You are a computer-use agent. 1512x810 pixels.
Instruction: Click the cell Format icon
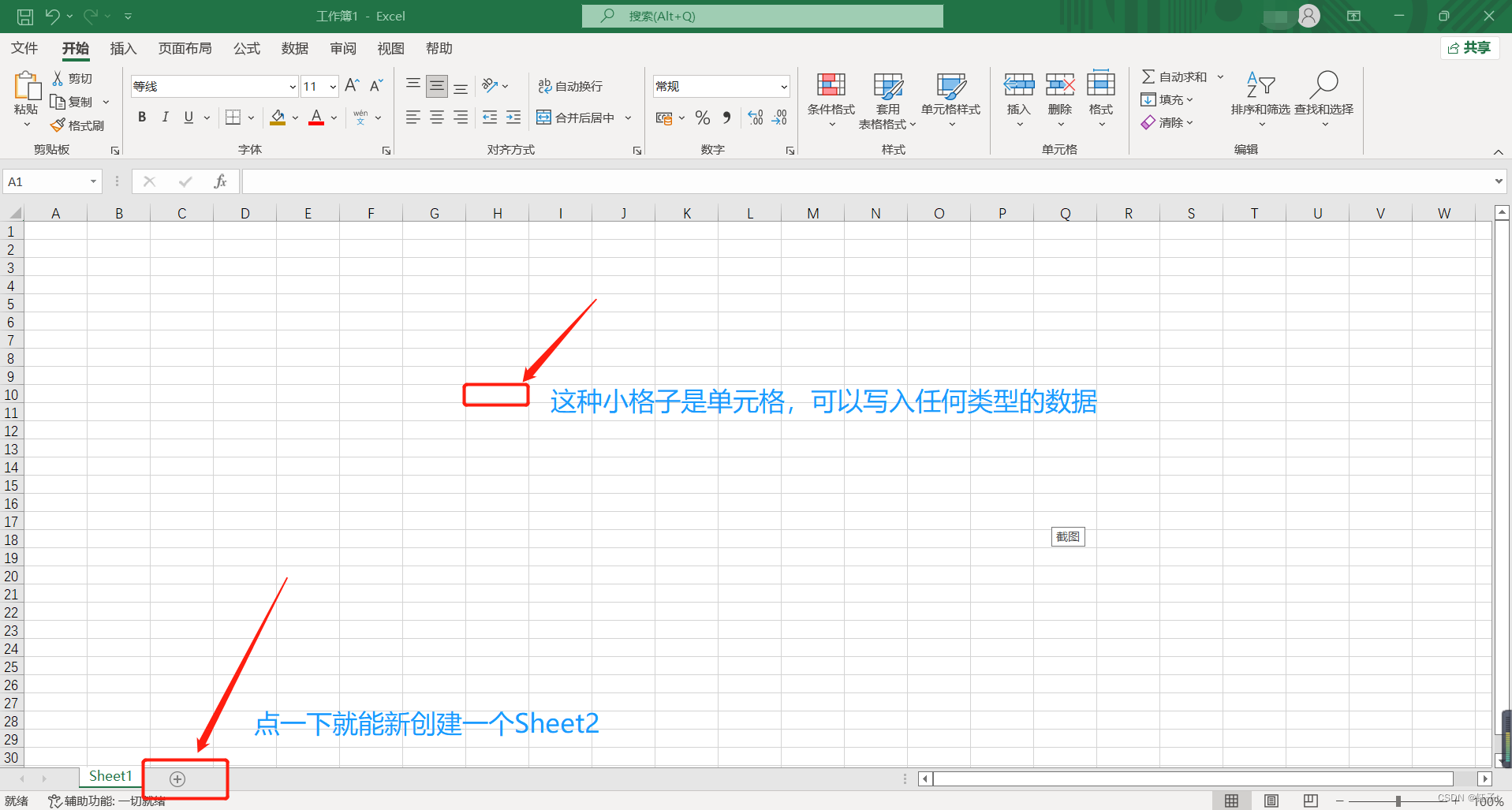(1101, 84)
